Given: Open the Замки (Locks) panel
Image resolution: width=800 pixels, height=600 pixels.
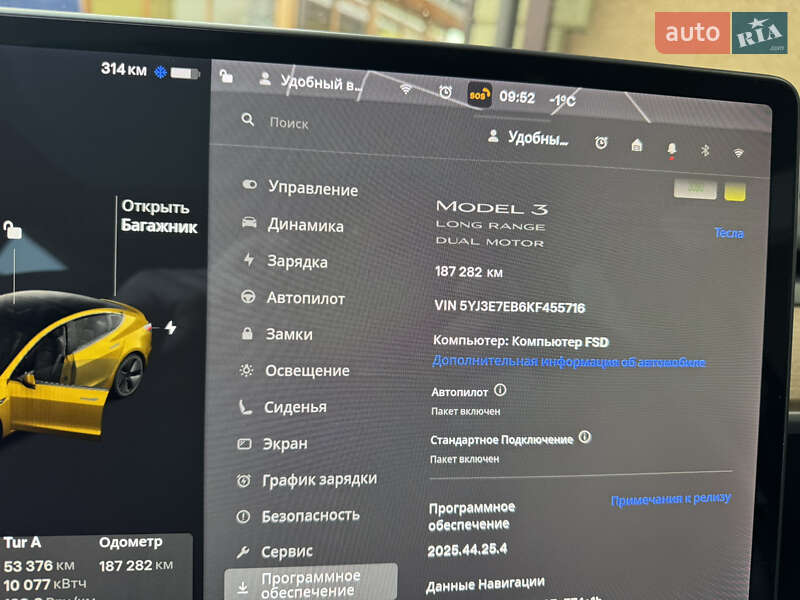Looking at the screenshot, I should 249,334.
